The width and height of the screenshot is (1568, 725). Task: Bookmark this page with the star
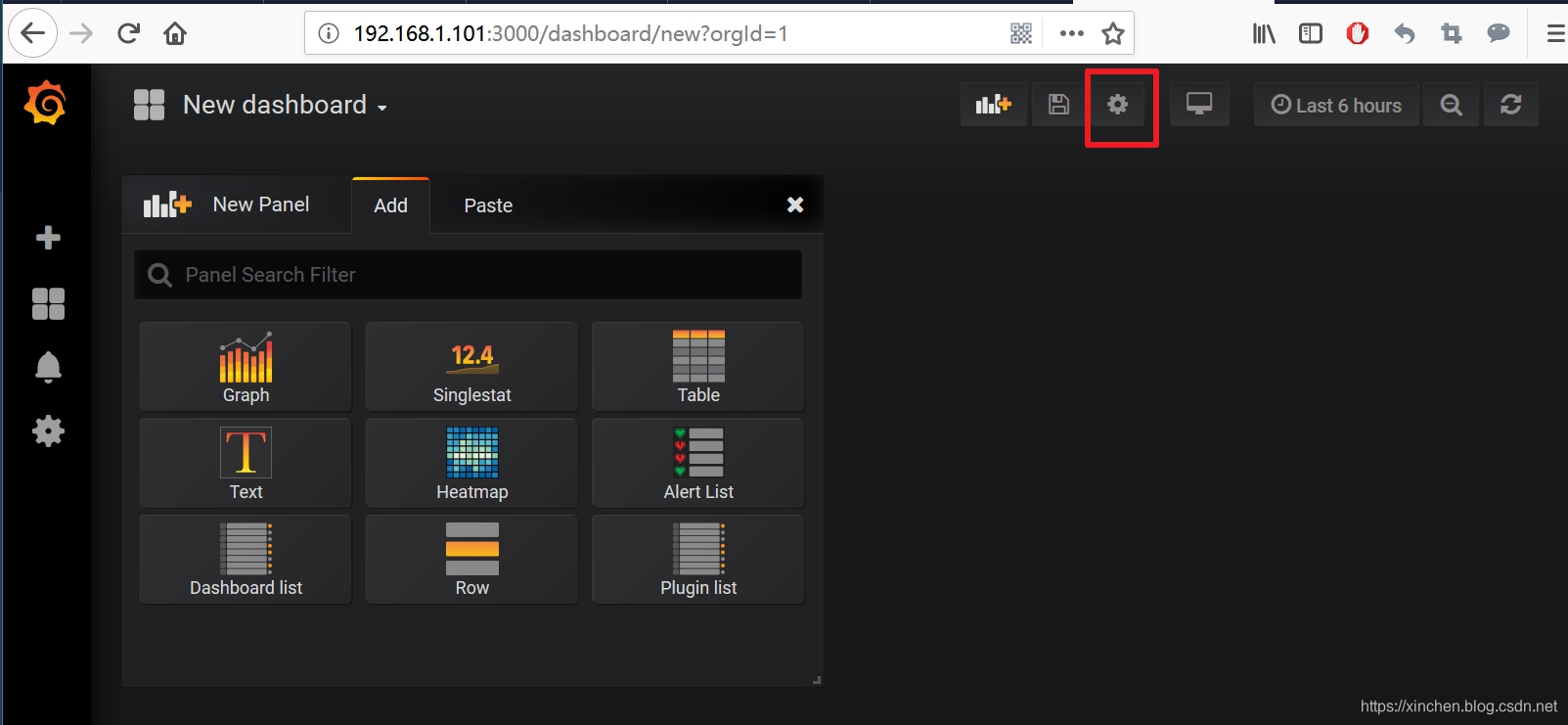pyautogui.click(x=1113, y=34)
